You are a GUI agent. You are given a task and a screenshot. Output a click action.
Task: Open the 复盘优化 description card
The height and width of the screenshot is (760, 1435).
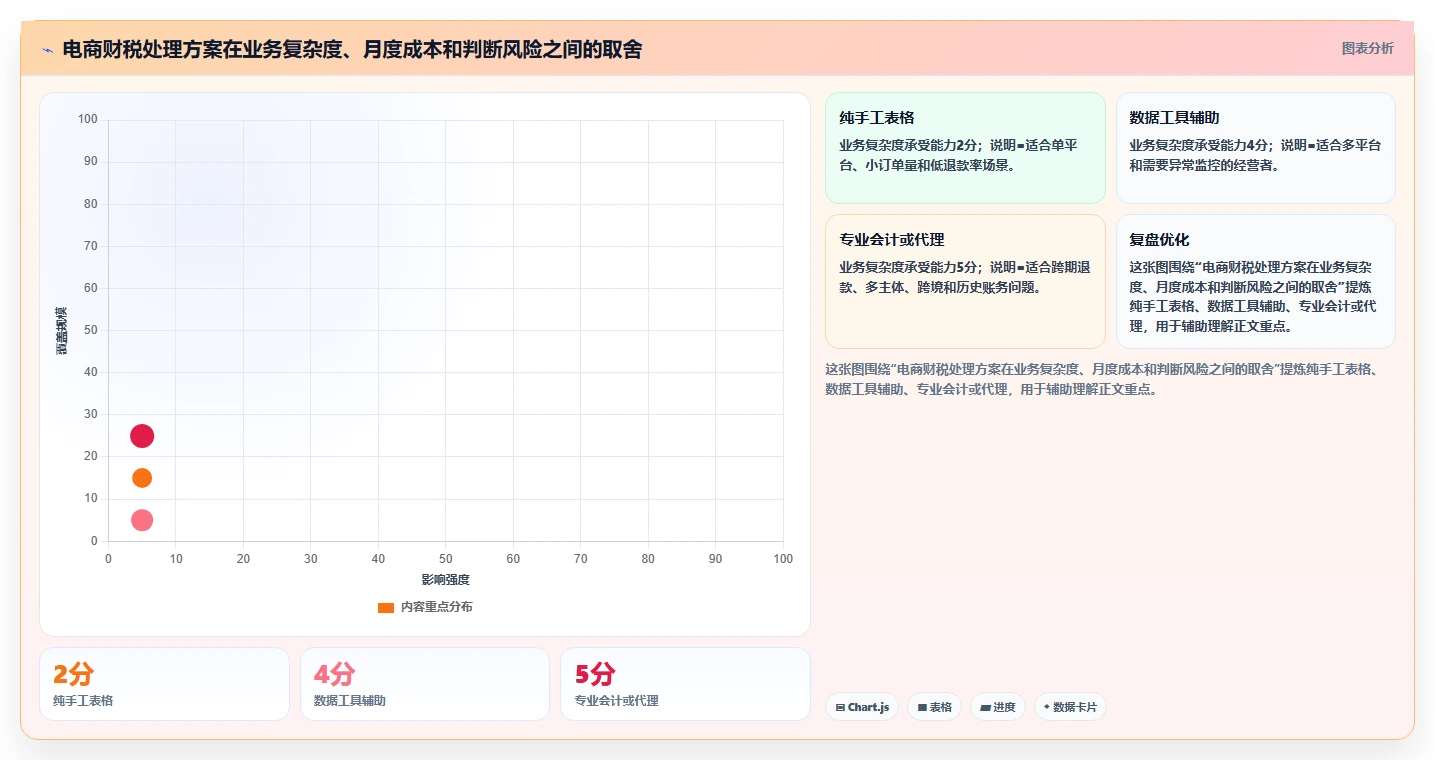click(1255, 281)
